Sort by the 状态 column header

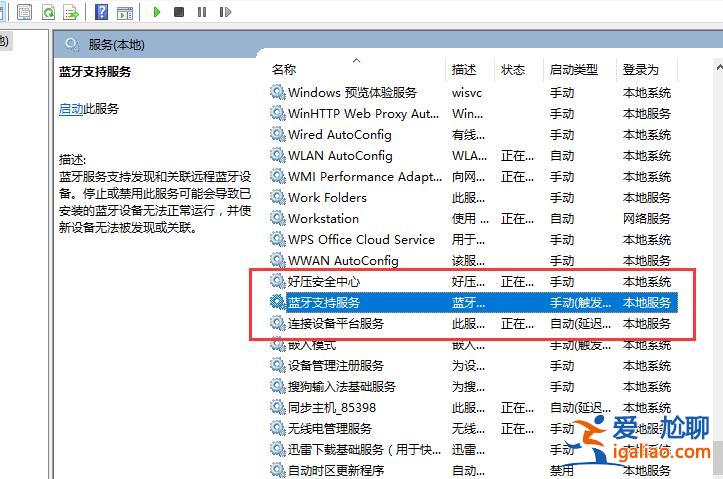point(513,70)
